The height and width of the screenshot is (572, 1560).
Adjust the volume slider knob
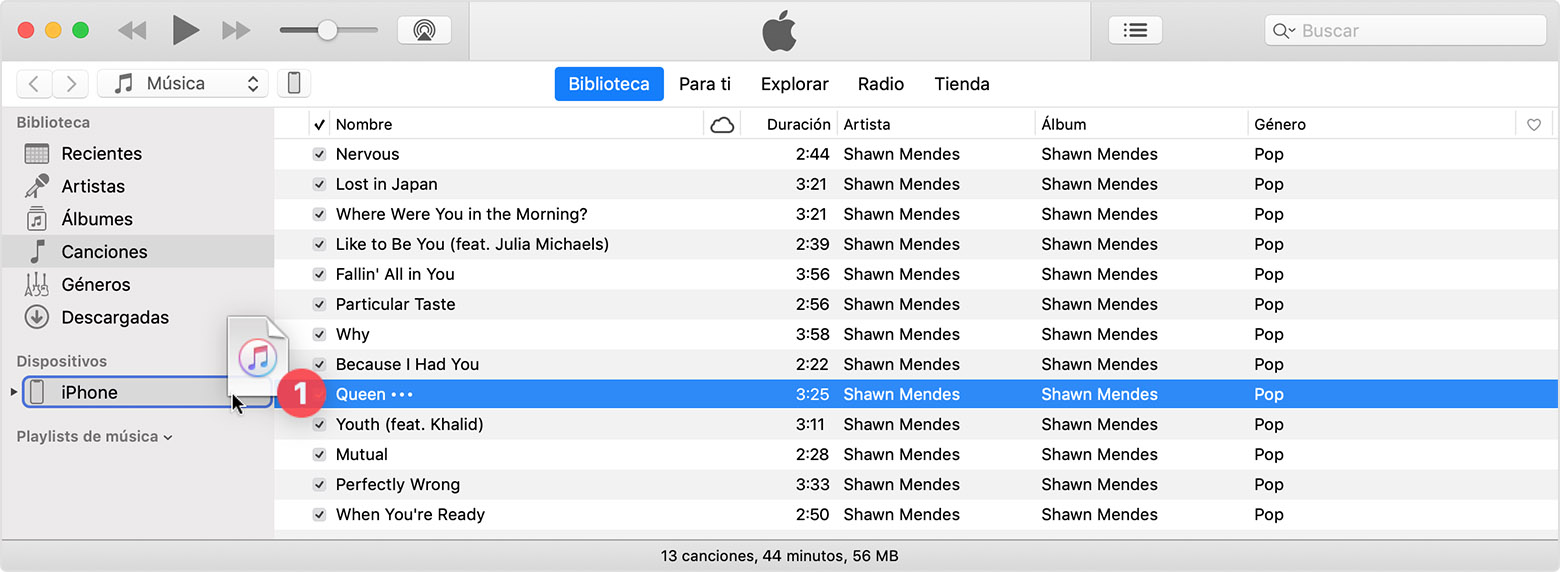click(327, 30)
